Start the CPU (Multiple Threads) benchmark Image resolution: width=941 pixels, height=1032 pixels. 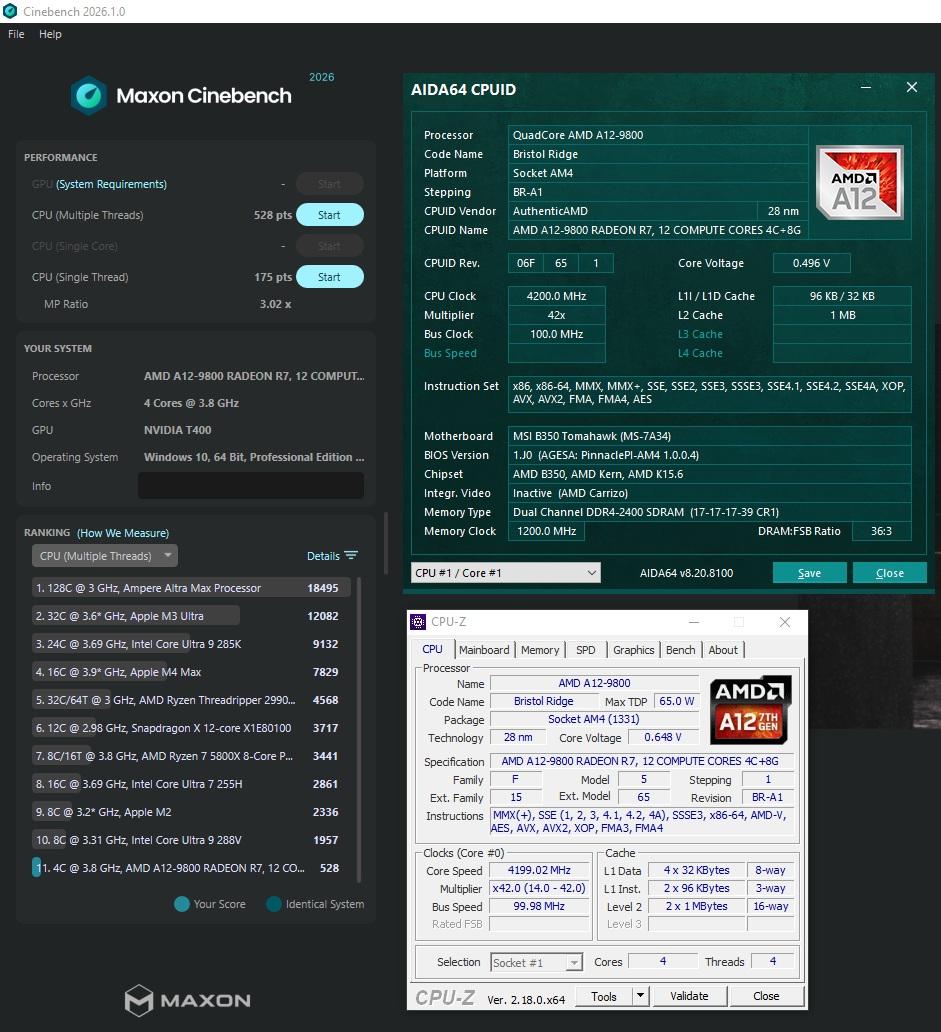(329, 215)
